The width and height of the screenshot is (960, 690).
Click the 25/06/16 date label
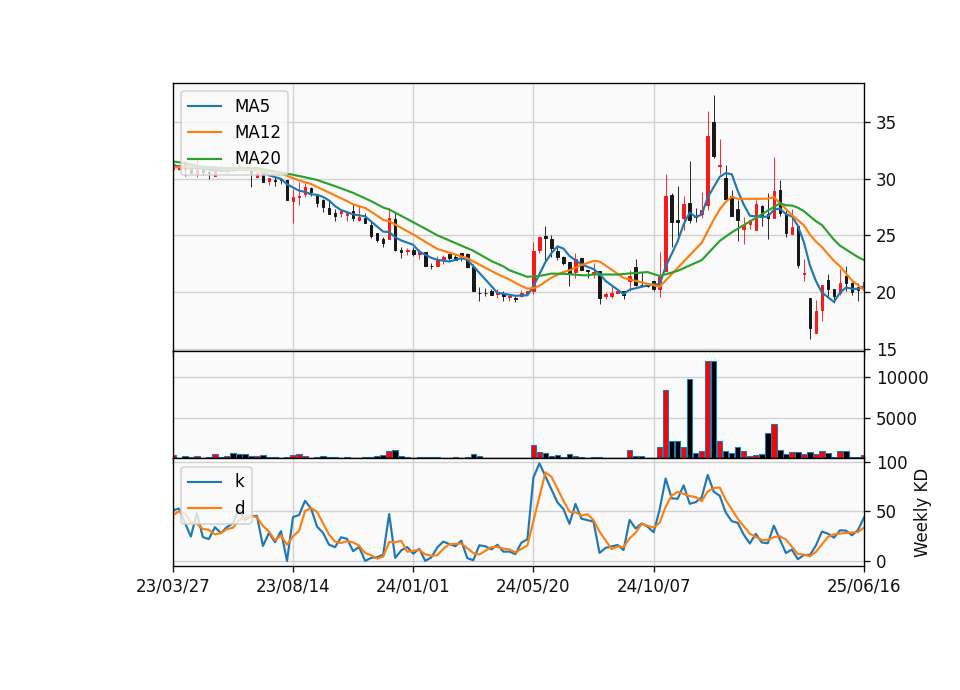[x=864, y=586]
